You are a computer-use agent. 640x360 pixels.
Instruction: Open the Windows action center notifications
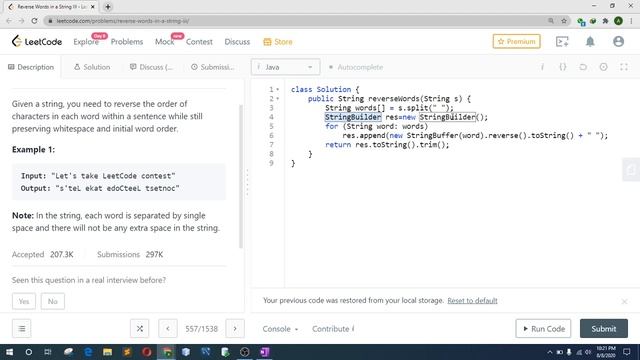pos(627,352)
